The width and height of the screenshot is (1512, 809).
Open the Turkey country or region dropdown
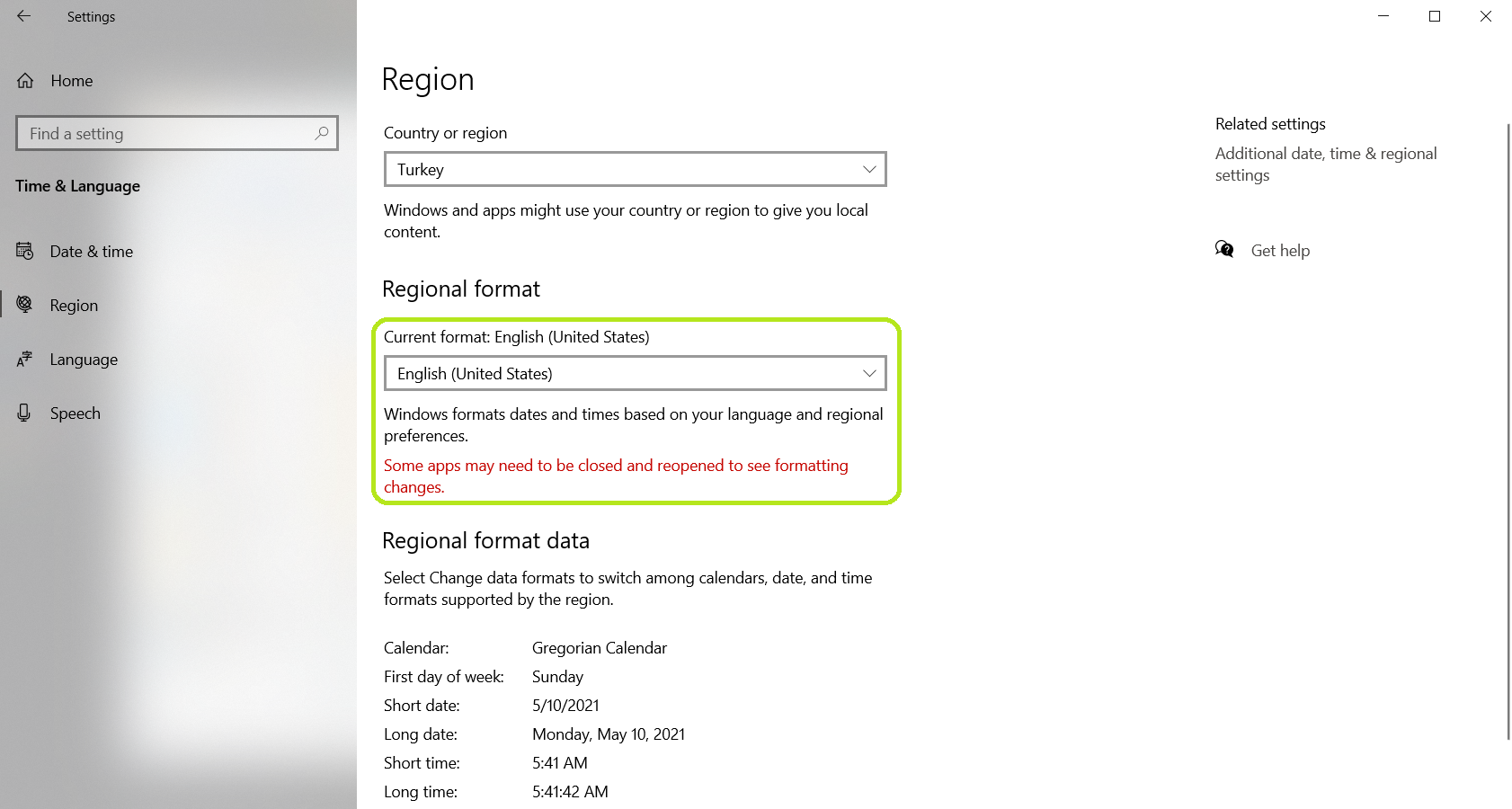[635, 169]
